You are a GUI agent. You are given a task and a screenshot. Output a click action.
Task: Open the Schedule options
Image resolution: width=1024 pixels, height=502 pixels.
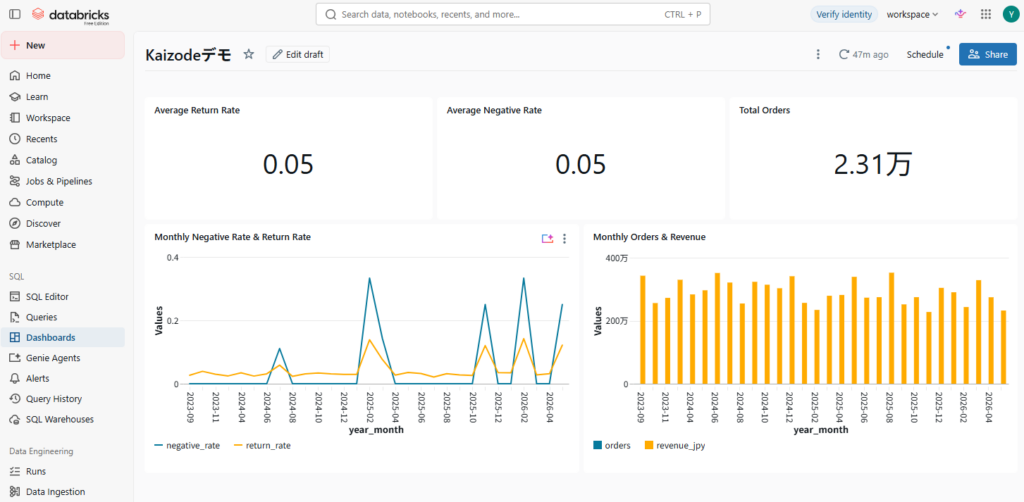click(925, 54)
